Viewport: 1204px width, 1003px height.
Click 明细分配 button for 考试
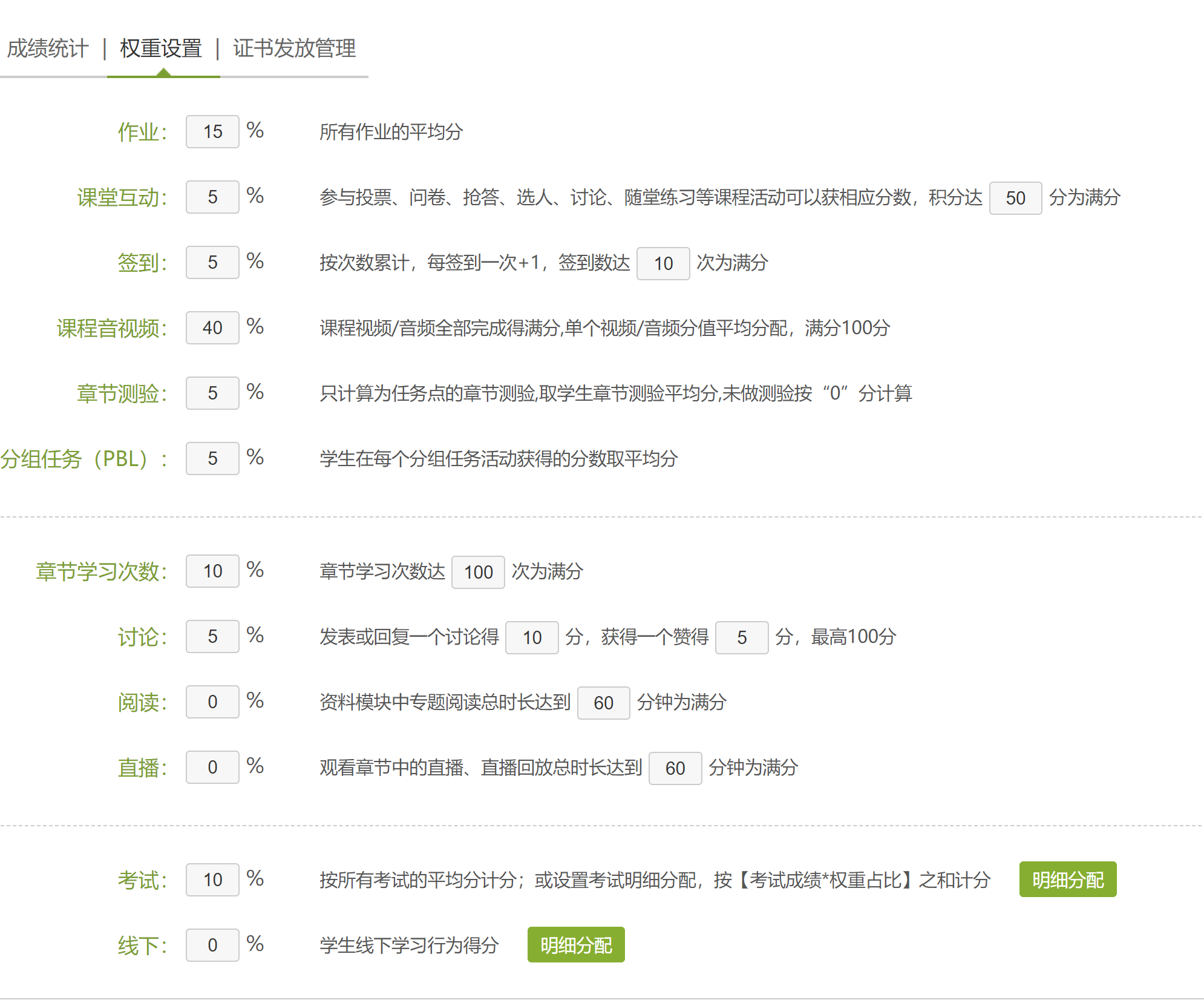(x=1067, y=880)
